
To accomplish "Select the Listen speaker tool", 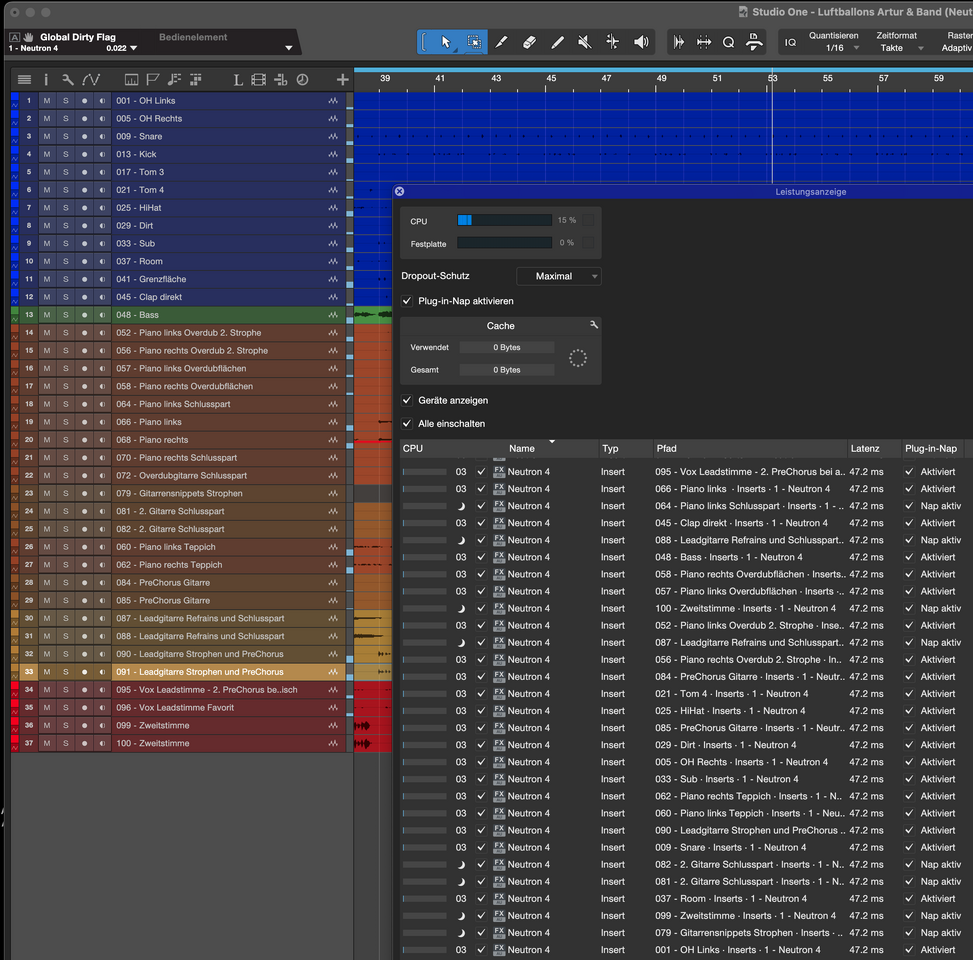I will coord(641,42).
